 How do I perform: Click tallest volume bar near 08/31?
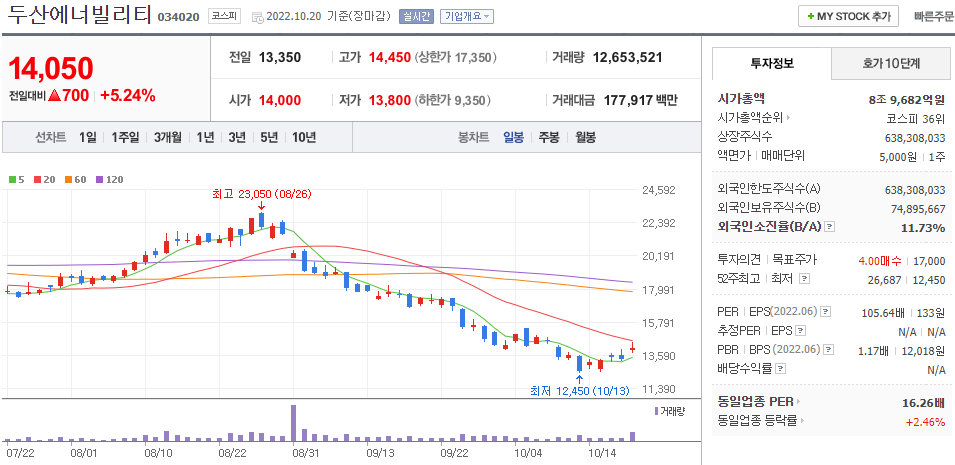point(293,423)
